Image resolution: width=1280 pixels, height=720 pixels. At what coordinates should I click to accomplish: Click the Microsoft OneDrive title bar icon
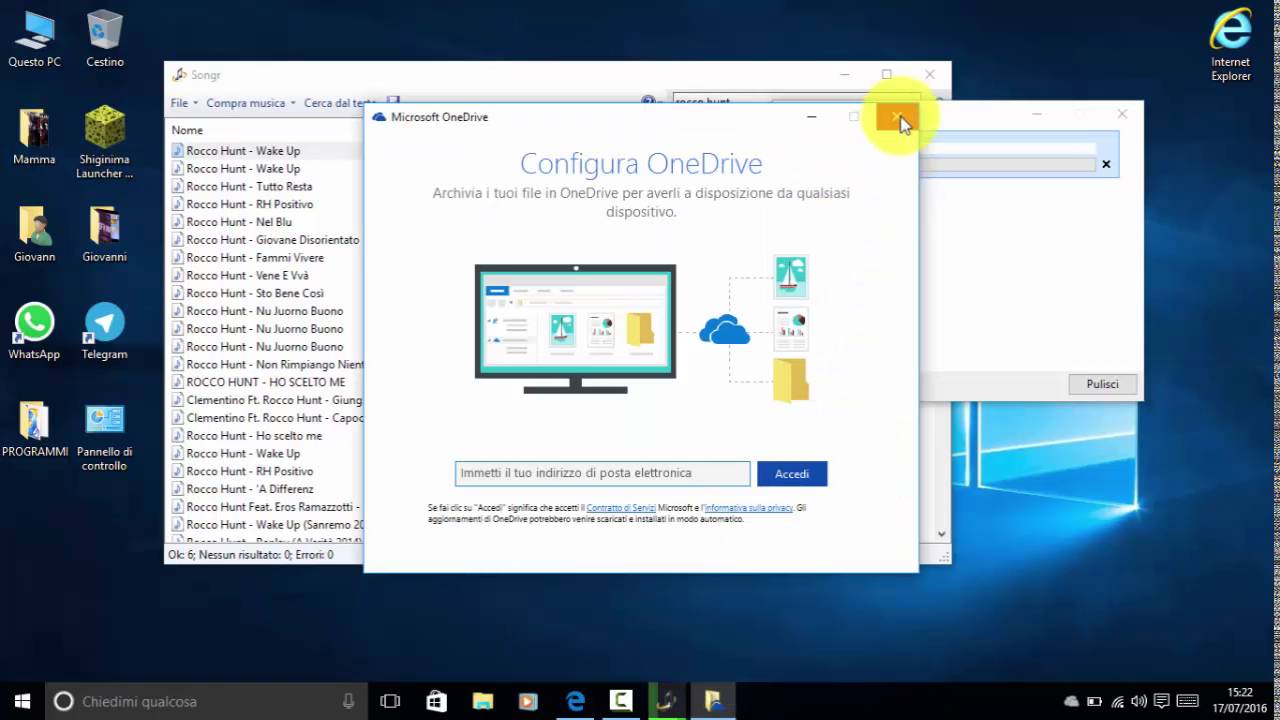pyautogui.click(x=379, y=117)
